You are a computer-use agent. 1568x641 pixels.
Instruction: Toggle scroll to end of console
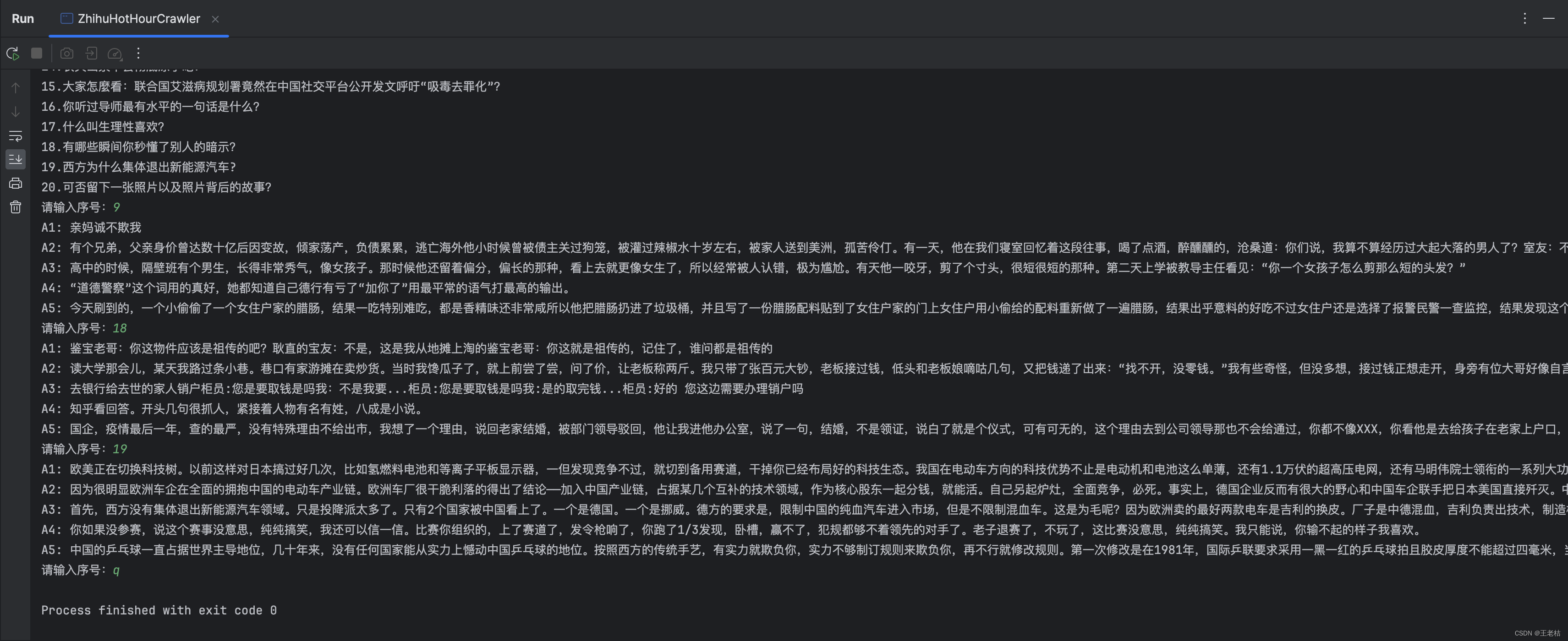click(x=16, y=159)
